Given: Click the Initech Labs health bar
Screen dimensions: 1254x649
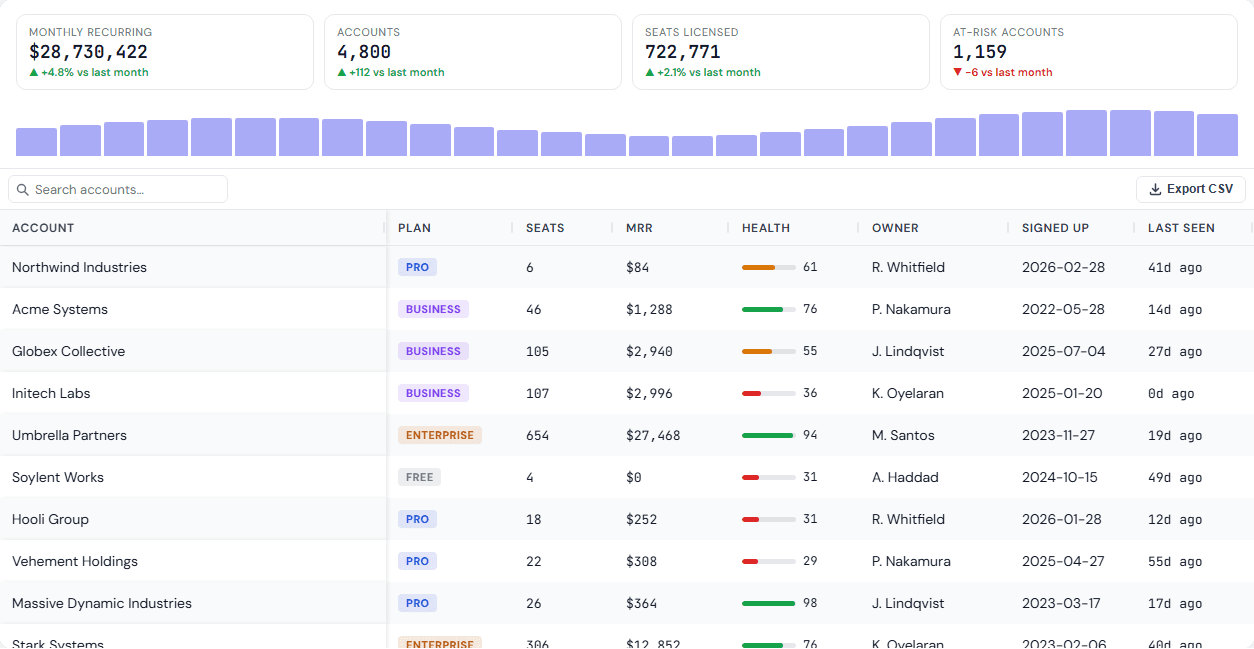Looking at the screenshot, I should [769, 393].
